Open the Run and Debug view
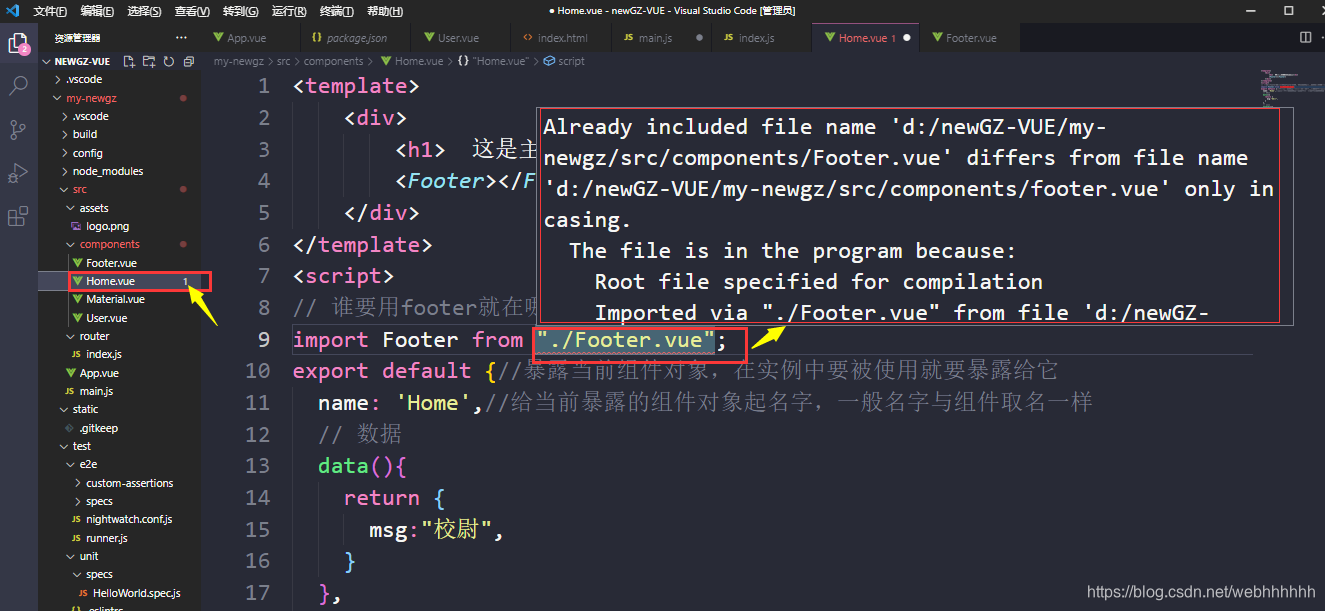 [x=18, y=173]
